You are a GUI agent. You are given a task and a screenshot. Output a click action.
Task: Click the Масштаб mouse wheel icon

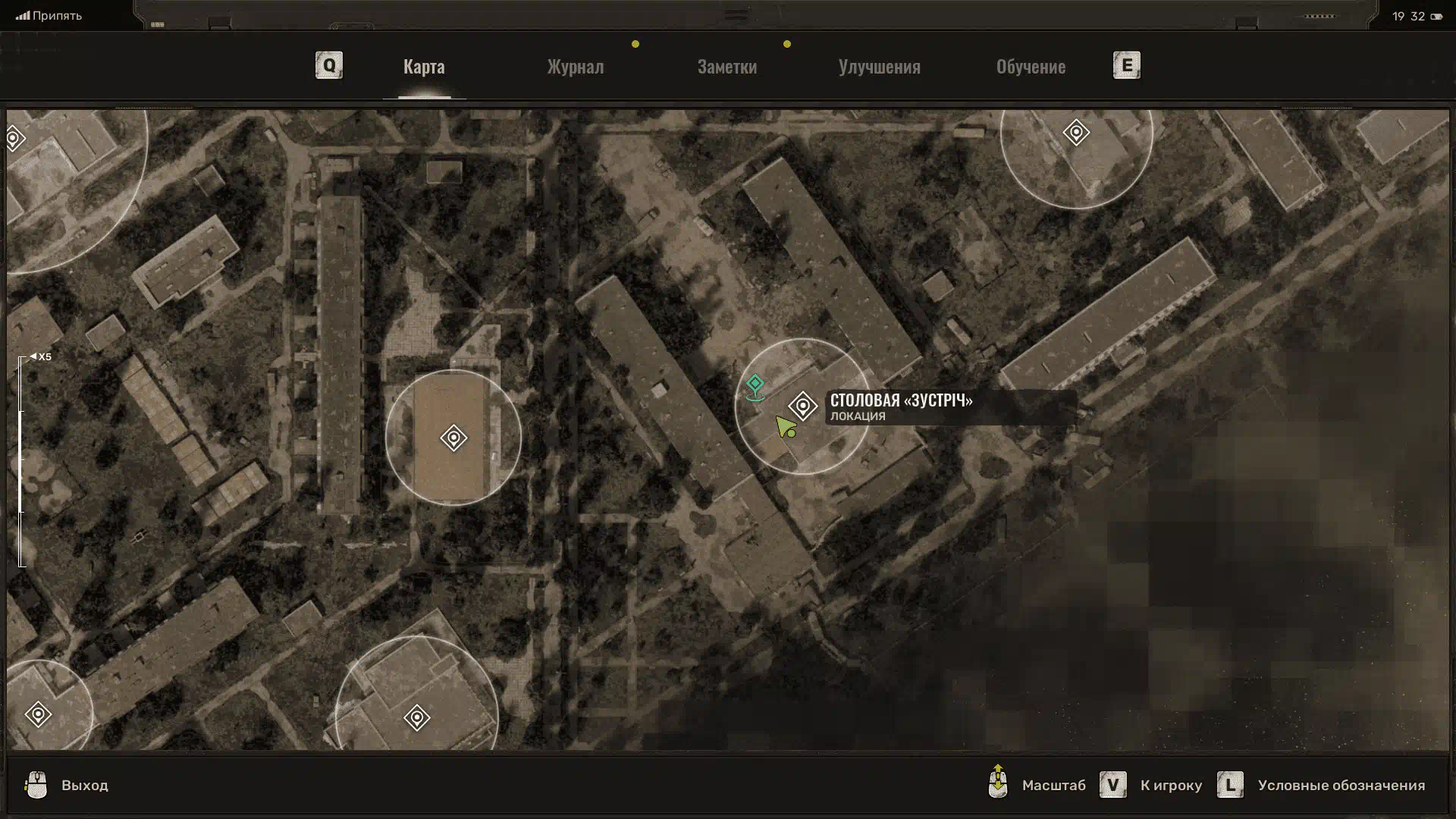[x=998, y=782]
